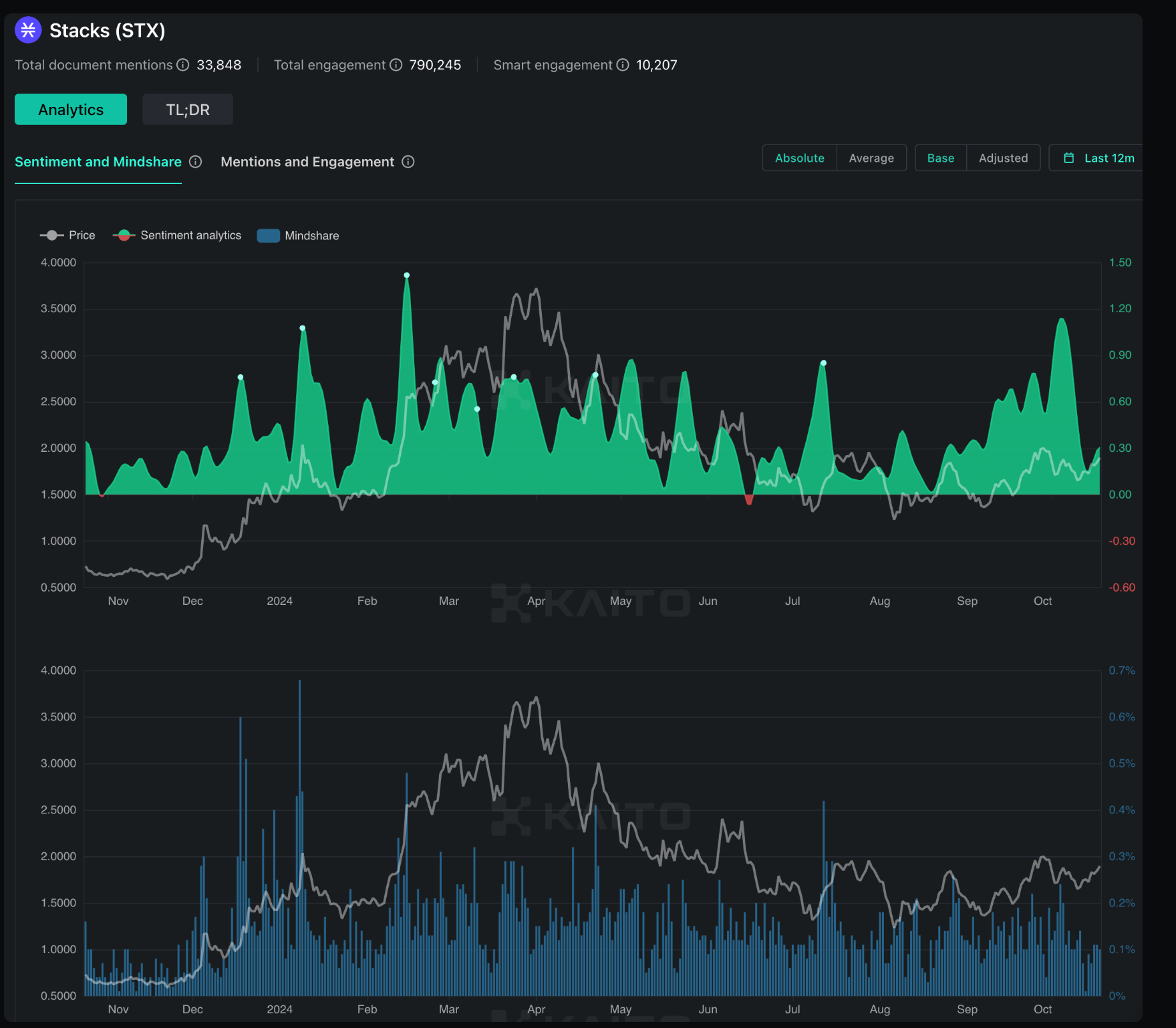Click the Stacks STX logo icon
The width and height of the screenshot is (1176, 1028).
[28, 30]
